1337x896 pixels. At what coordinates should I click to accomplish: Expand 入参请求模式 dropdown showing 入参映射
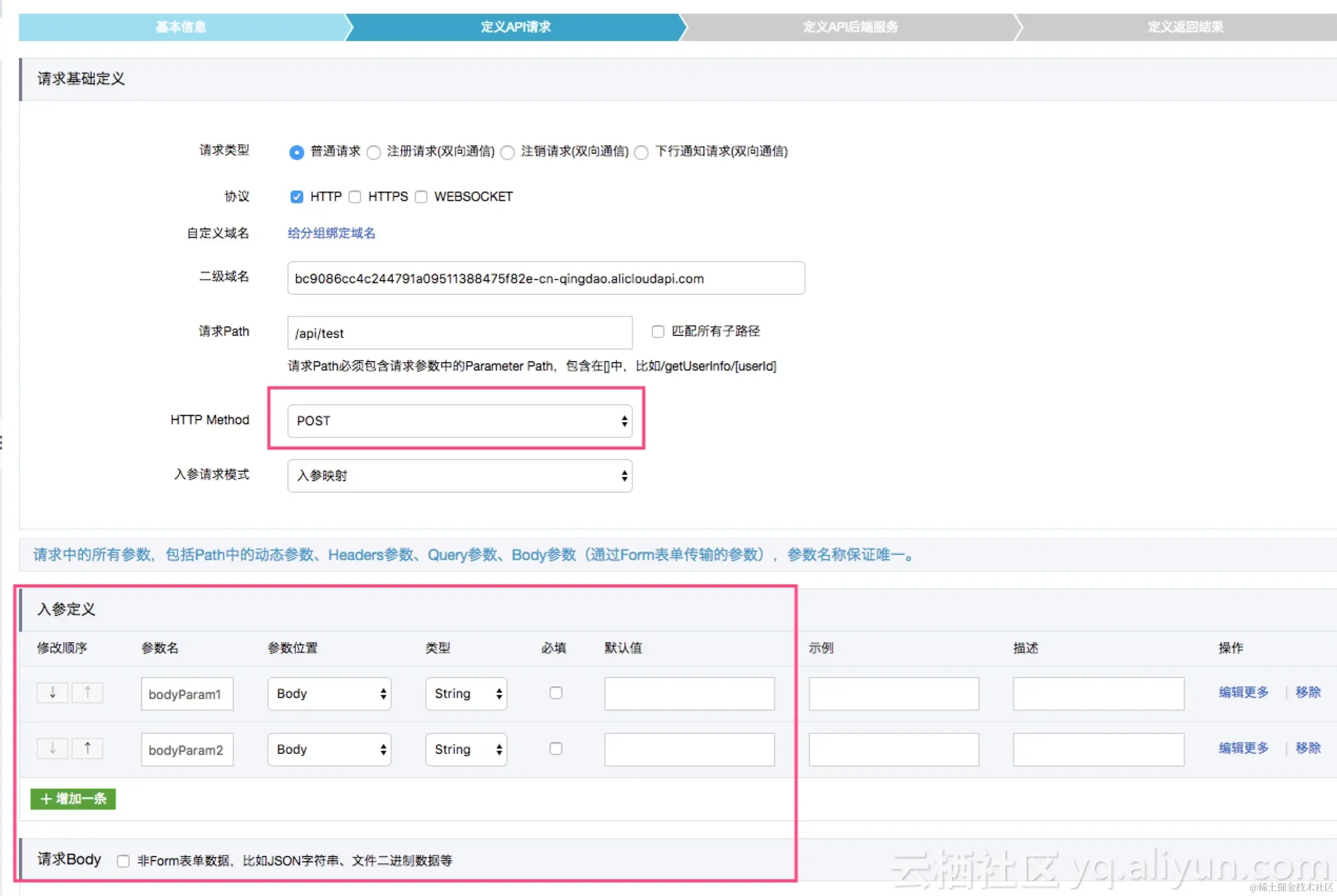[x=460, y=476]
